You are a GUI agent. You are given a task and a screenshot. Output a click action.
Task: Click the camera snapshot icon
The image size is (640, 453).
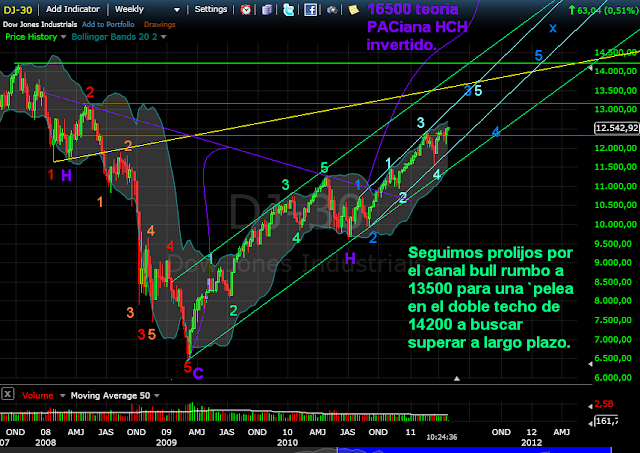point(332,10)
